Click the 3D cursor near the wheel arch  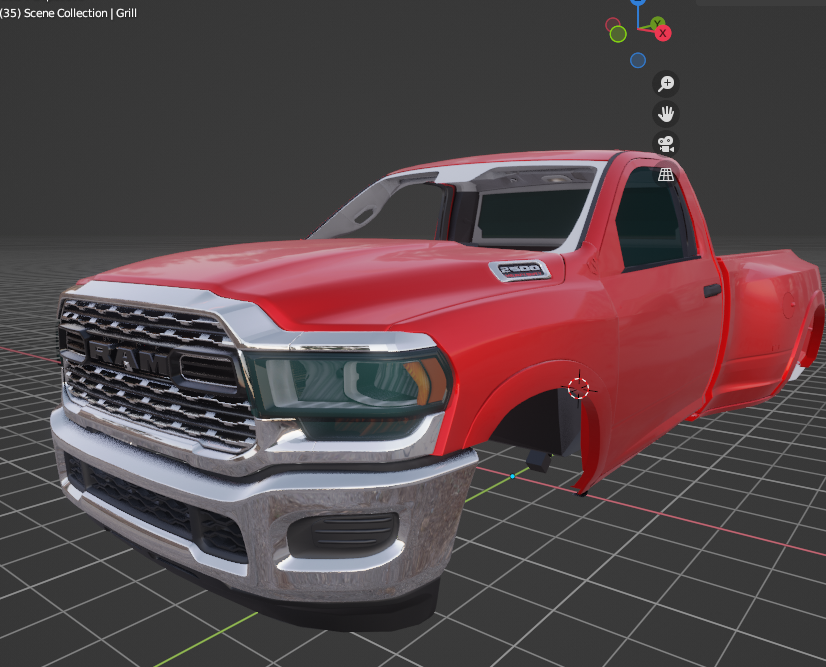point(578,389)
